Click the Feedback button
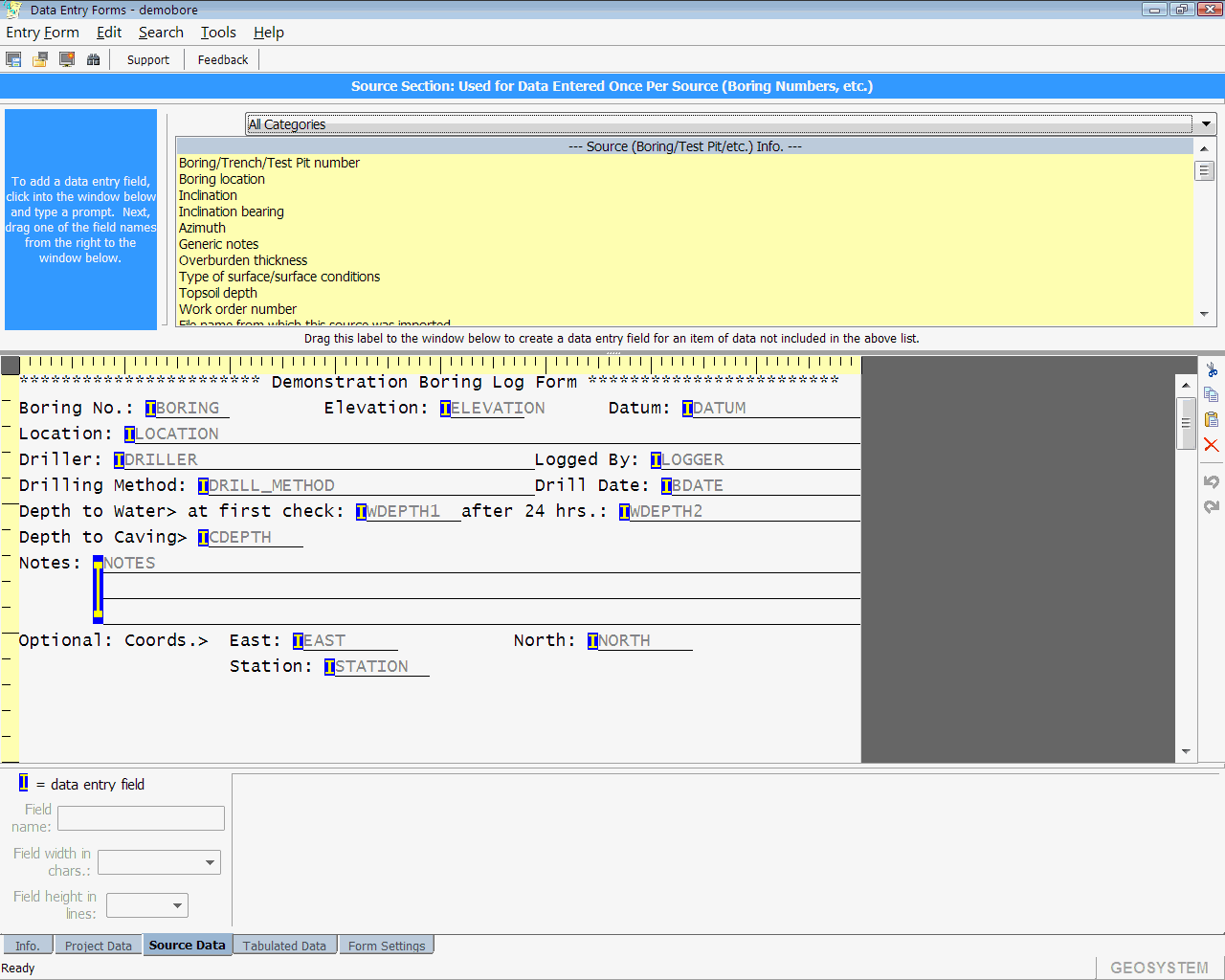This screenshot has width=1225, height=980. pyautogui.click(x=223, y=59)
